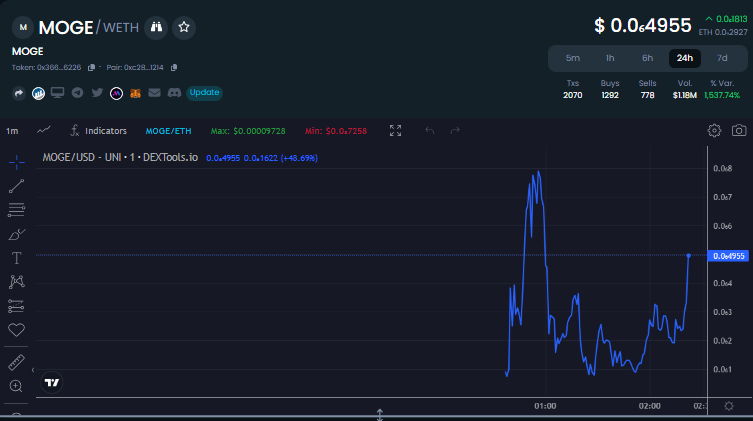
Task: Select the 5m stats interval
Action: pos(572,58)
